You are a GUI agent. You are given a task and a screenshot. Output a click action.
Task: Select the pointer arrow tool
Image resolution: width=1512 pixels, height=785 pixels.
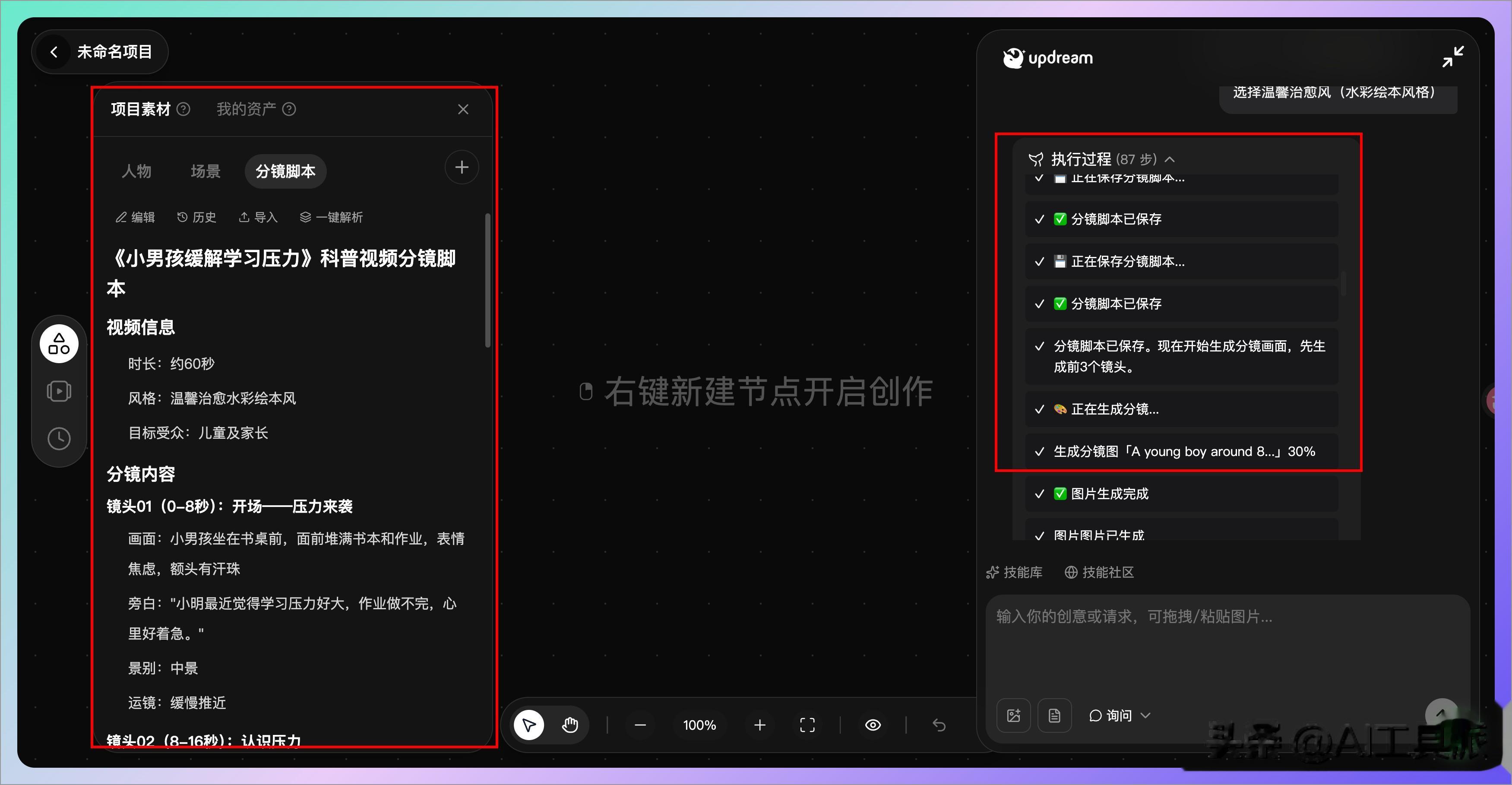529,725
